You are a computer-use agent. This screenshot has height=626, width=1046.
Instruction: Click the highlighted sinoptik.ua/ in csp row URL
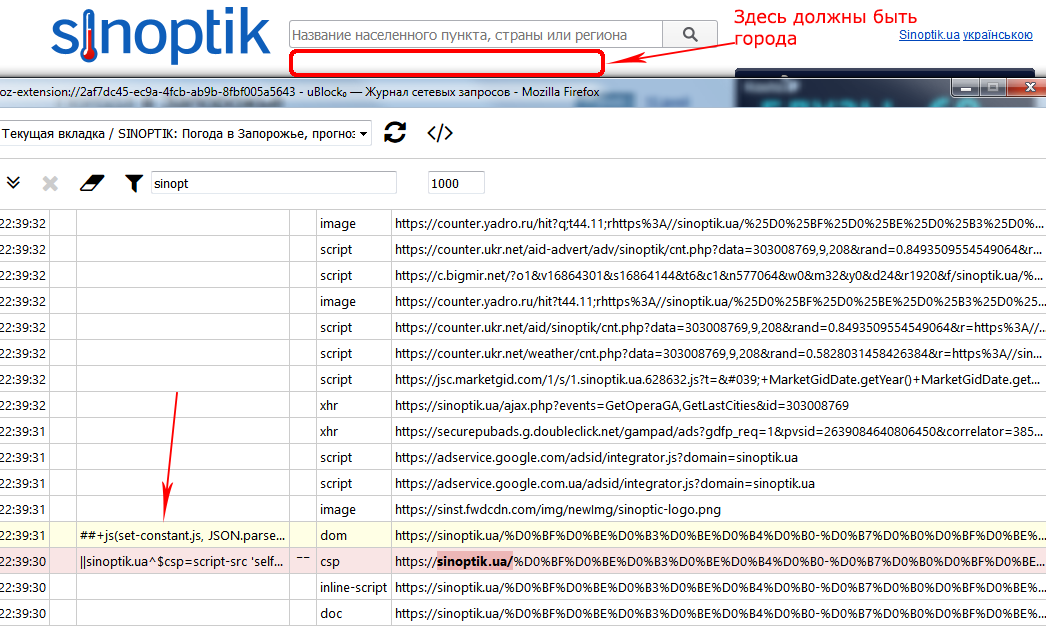pos(474,561)
